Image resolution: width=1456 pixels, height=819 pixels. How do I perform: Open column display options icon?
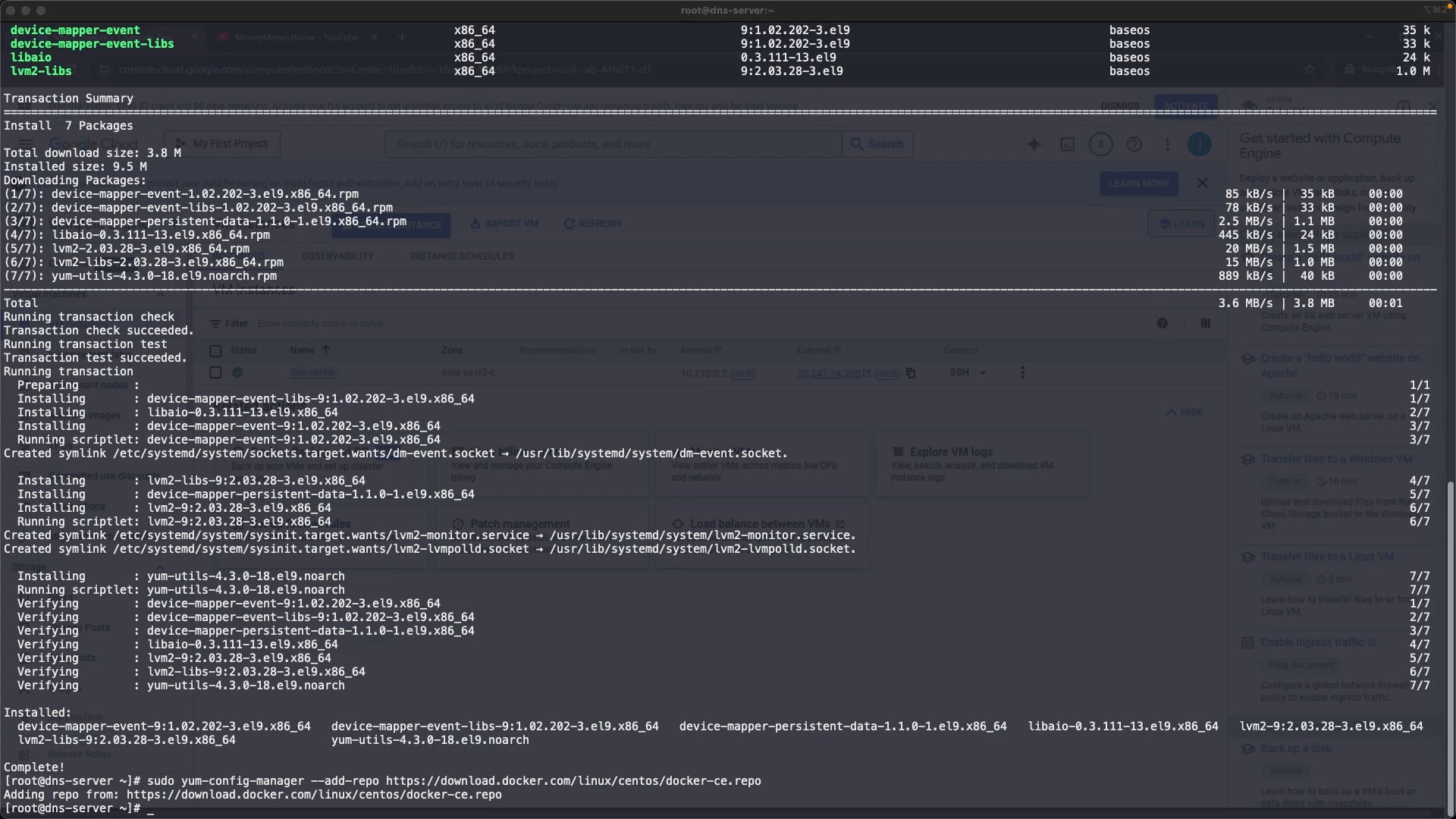pos(1205,324)
